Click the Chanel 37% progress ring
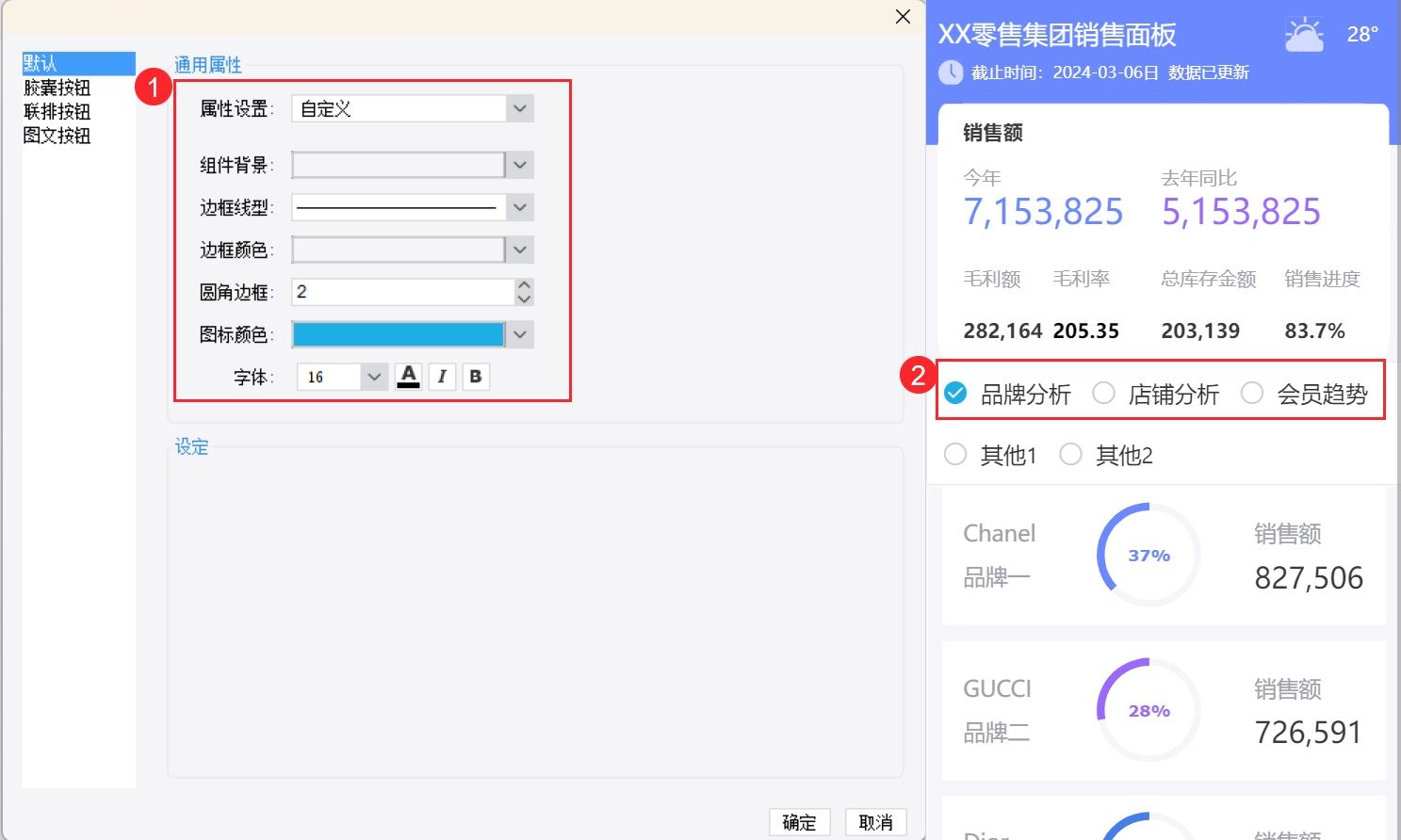 [x=1148, y=555]
